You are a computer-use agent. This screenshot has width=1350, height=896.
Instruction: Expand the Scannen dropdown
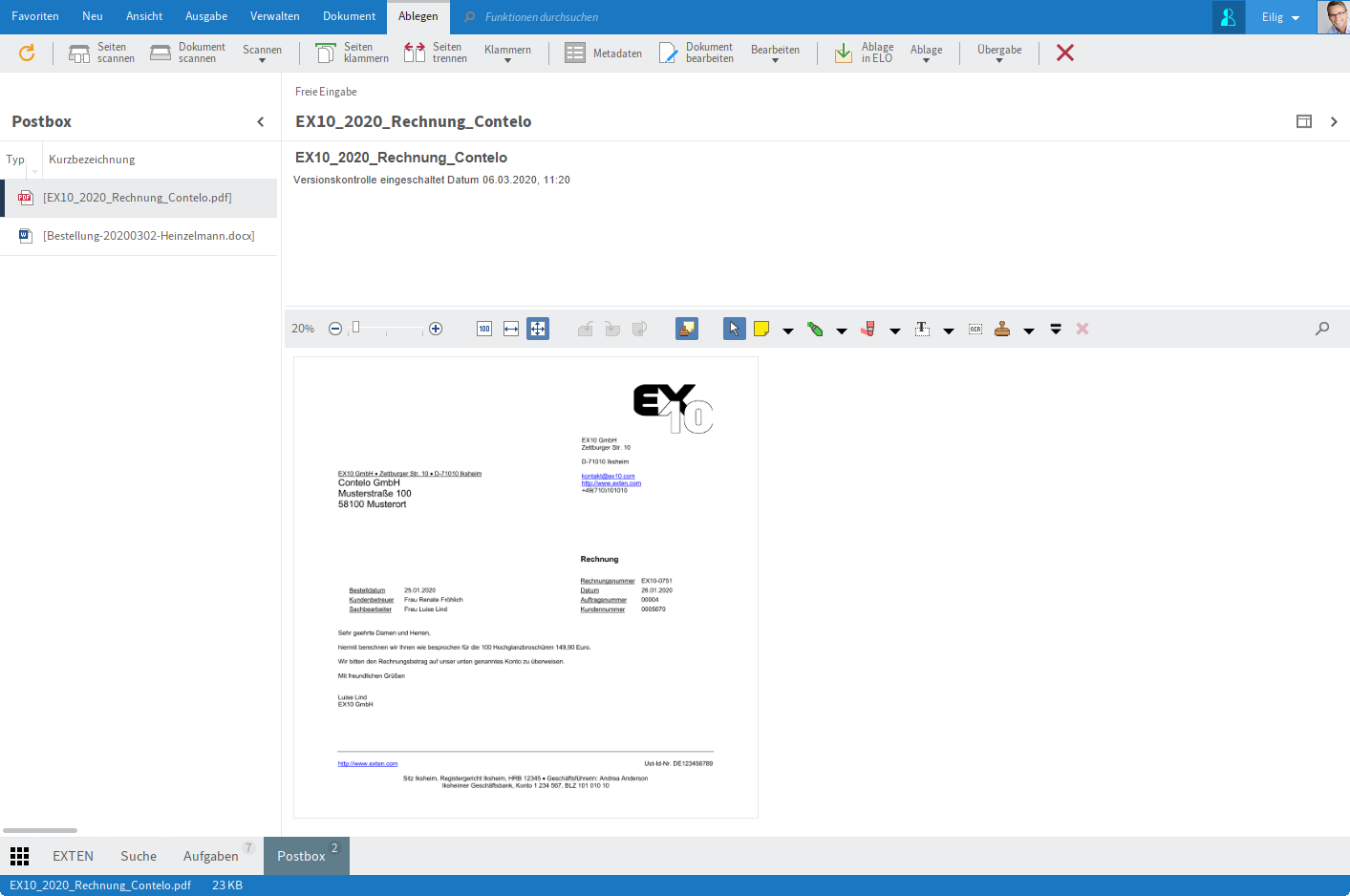pyautogui.click(x=262, y=53)
